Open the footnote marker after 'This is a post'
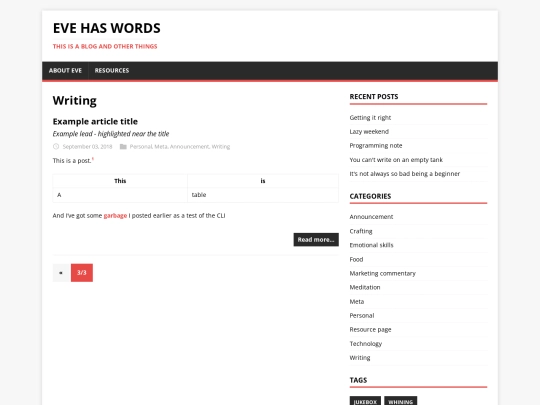 point(93,159)
